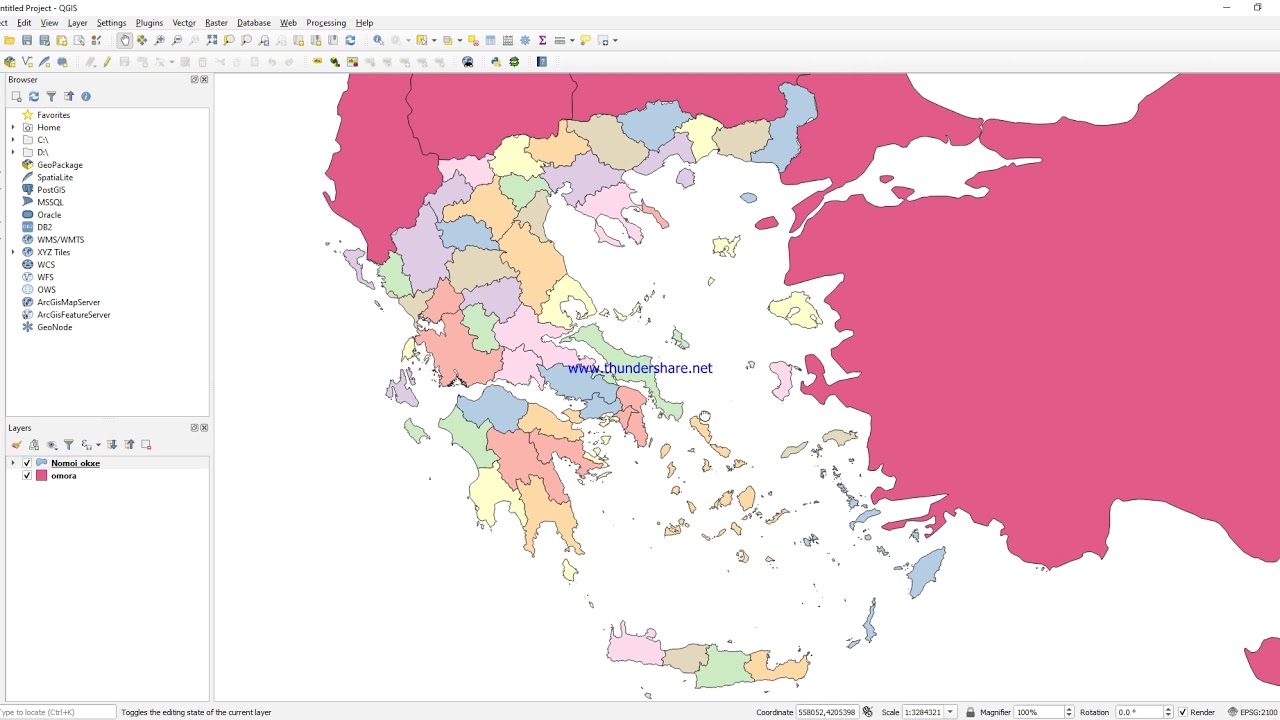Click the Statistical Summary sigma icon

[x=542, y=40]
